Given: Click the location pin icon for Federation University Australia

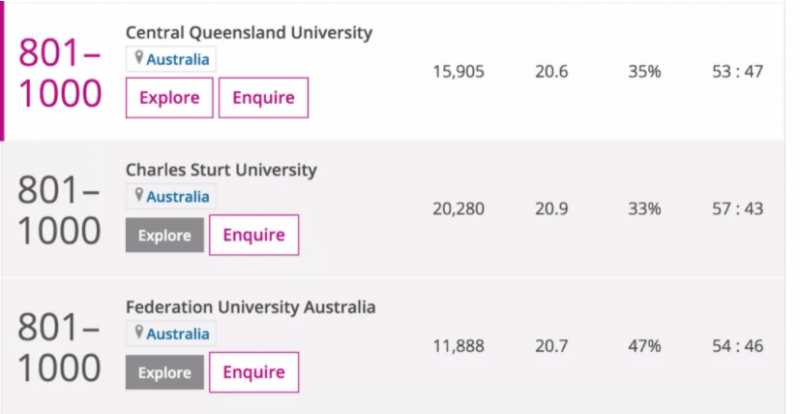Looking at the screenshot, I should point(139,332).
